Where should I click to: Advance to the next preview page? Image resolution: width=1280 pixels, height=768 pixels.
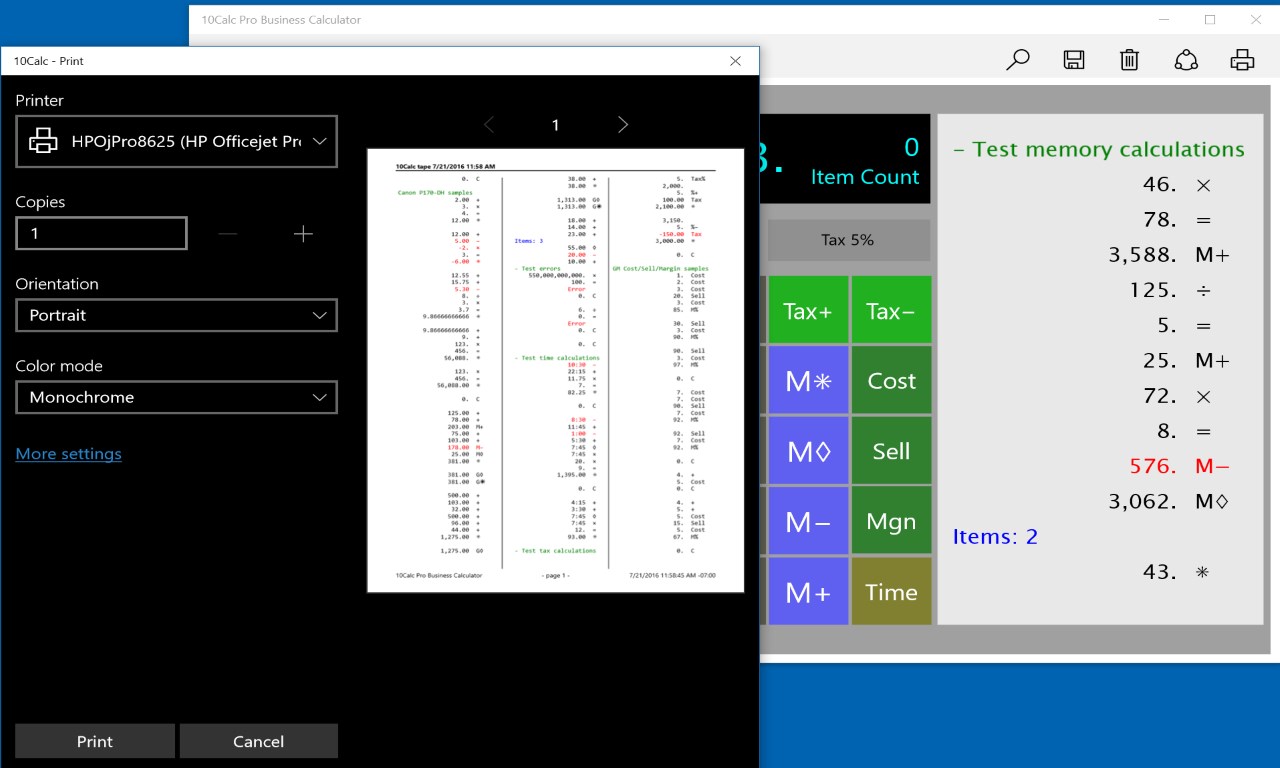tap(622, 124)
